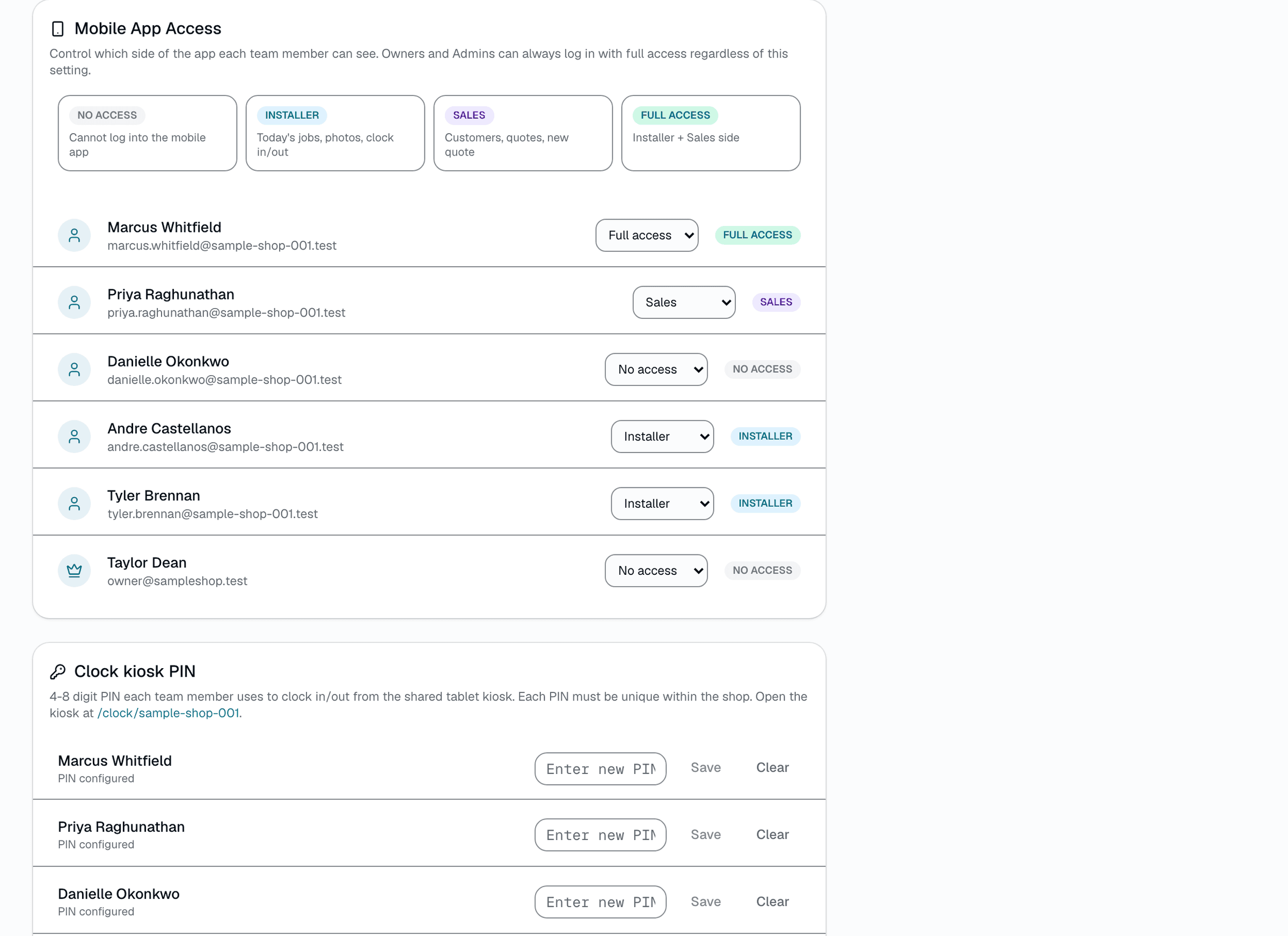Click Priya Raghunathan's avatar icon
Viewport: 1288px width, 936px height.
click(75, 302)
